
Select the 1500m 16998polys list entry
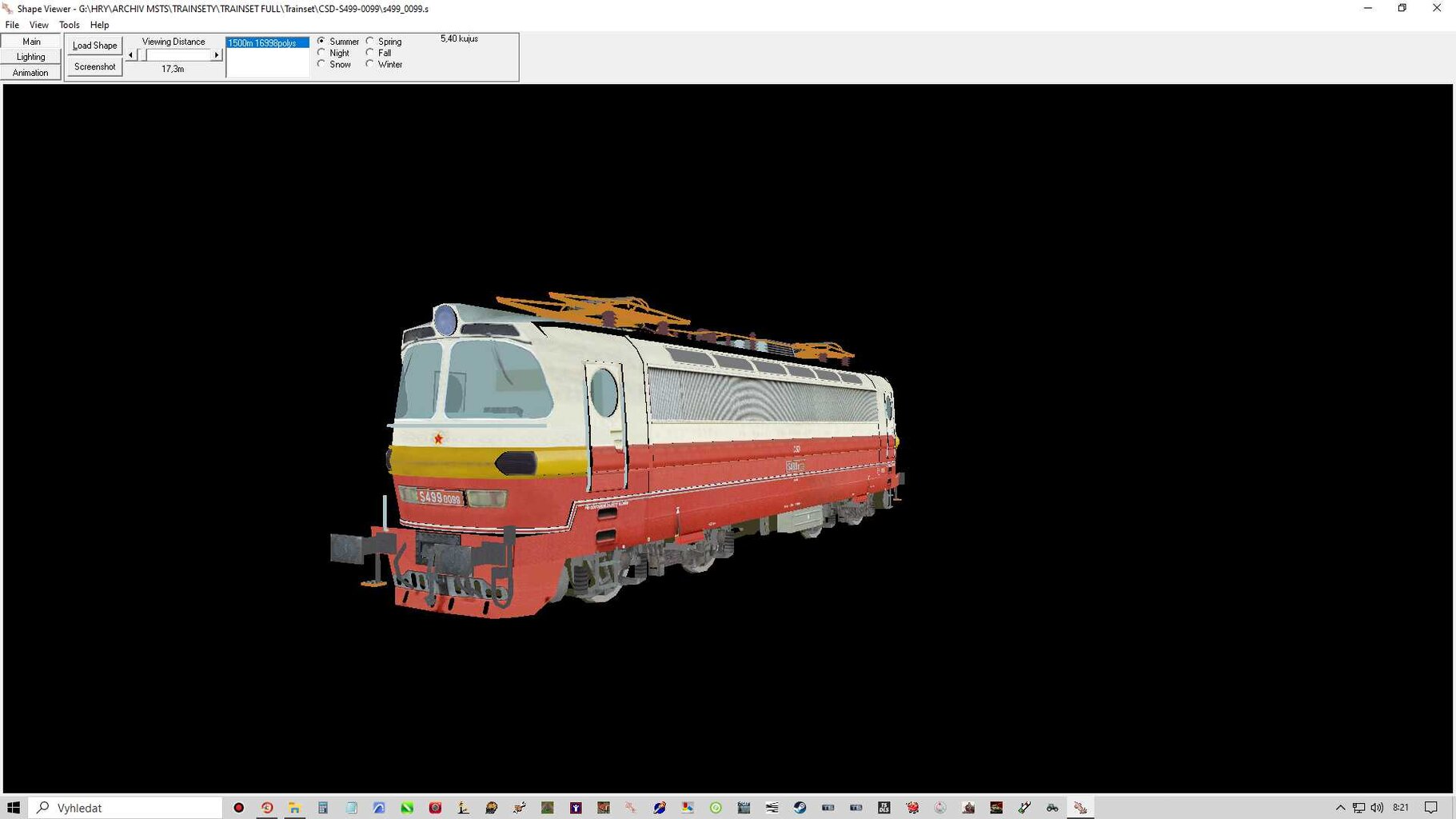coord(267,43)
